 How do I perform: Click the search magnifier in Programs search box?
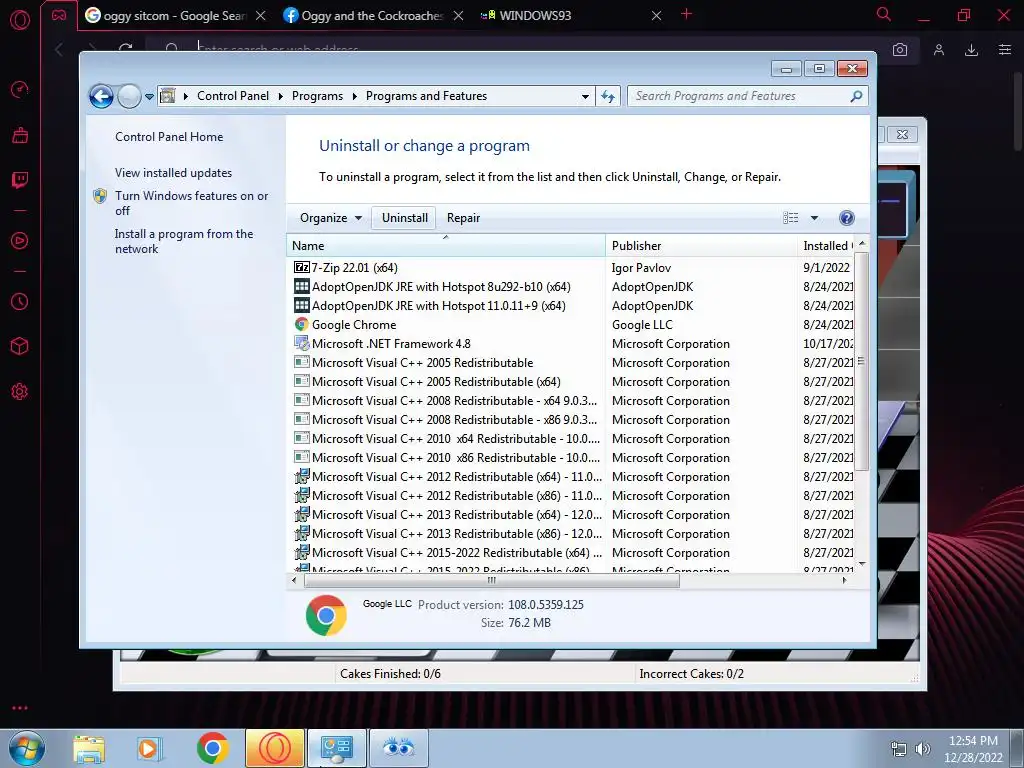(x=856, y=96)
